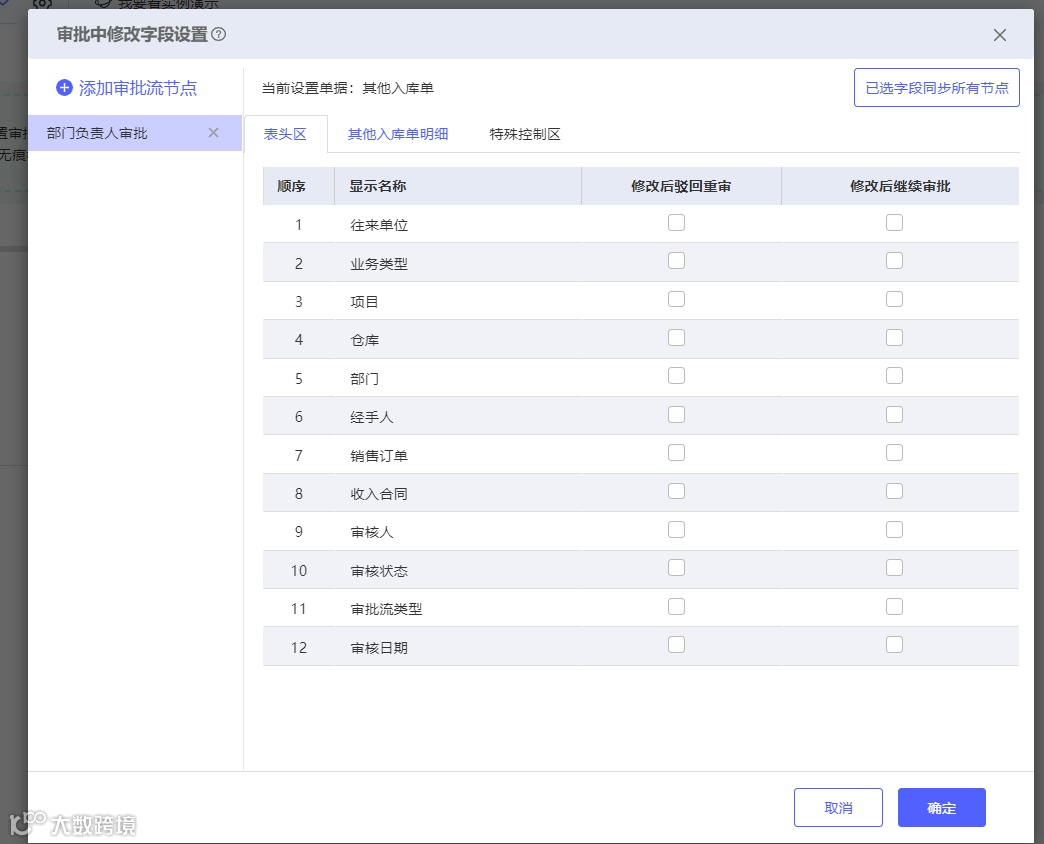Check 修改后驳回重审 for 审核状态
Viewport: 1044px width, 844px height.
click(x=676, y=568)
